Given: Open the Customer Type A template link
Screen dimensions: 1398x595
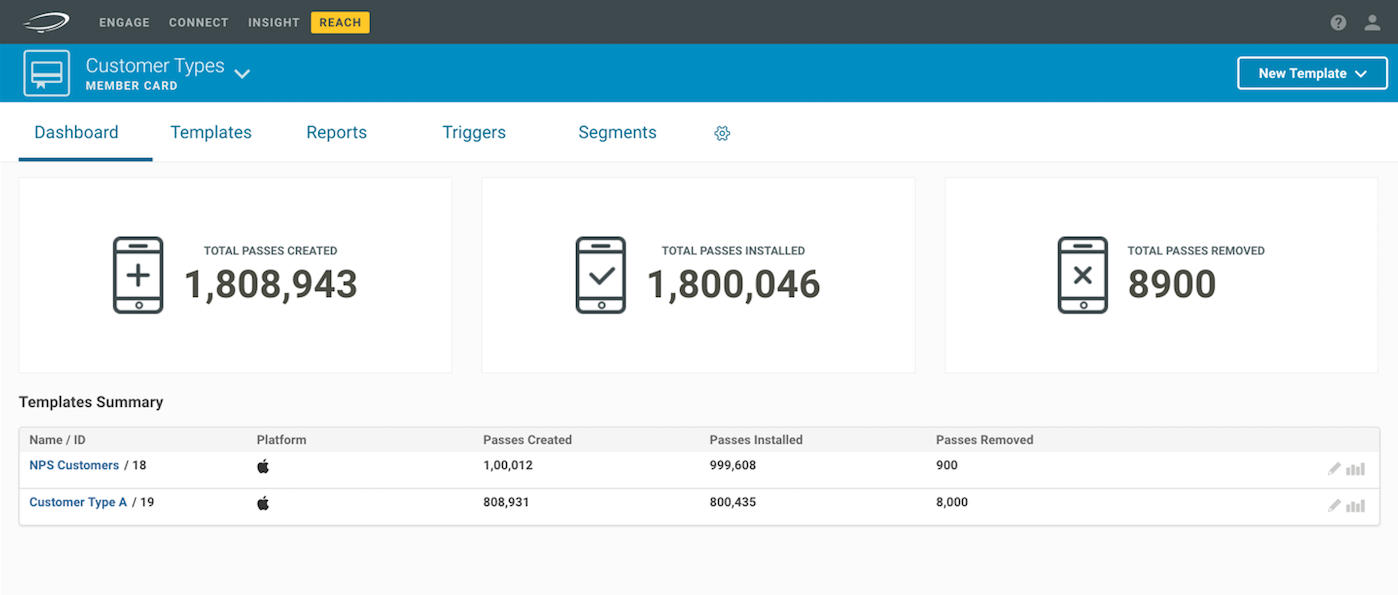Looking at the screenshot, I should (x=78, y=502).
